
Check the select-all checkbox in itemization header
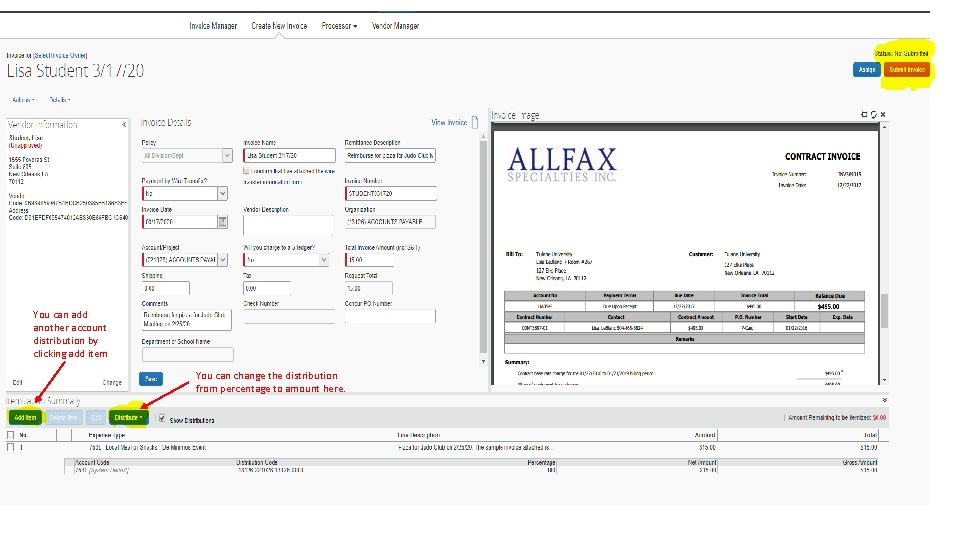click(x=10, y=435)
